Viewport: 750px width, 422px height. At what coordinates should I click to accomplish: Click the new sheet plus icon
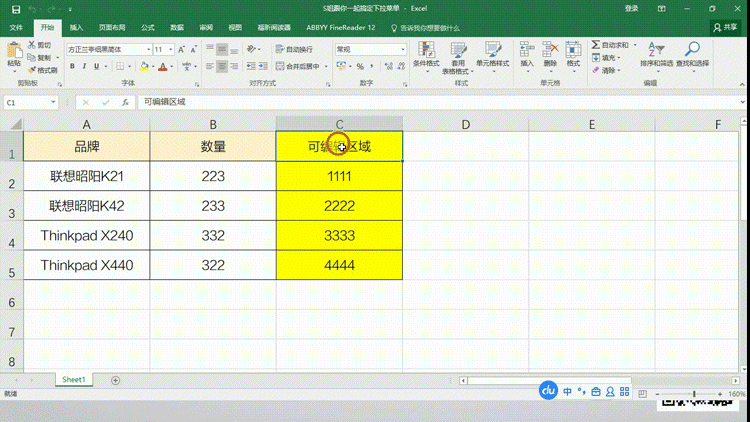click(115, 380)
